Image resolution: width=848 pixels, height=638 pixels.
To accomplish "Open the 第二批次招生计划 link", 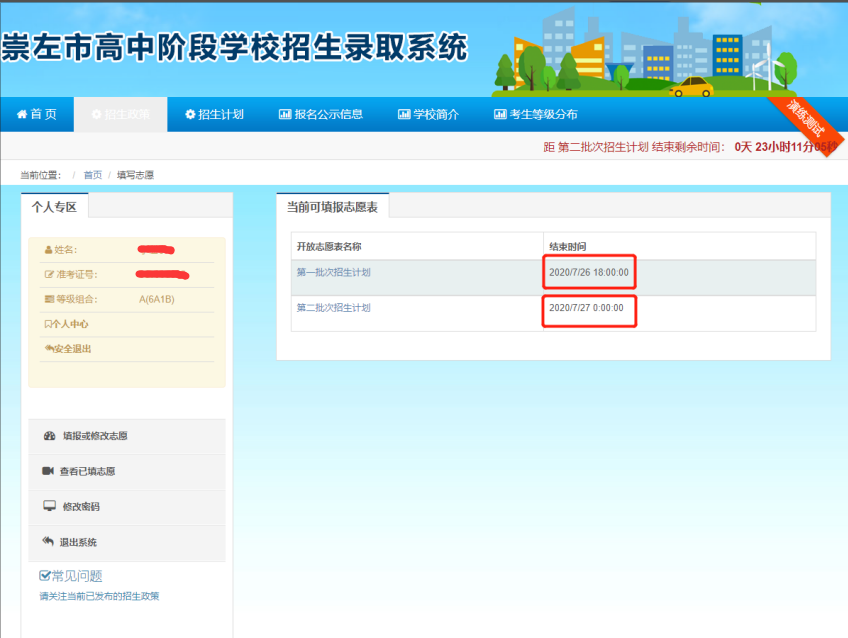I will pyautogui.click(x=333, y=308).
